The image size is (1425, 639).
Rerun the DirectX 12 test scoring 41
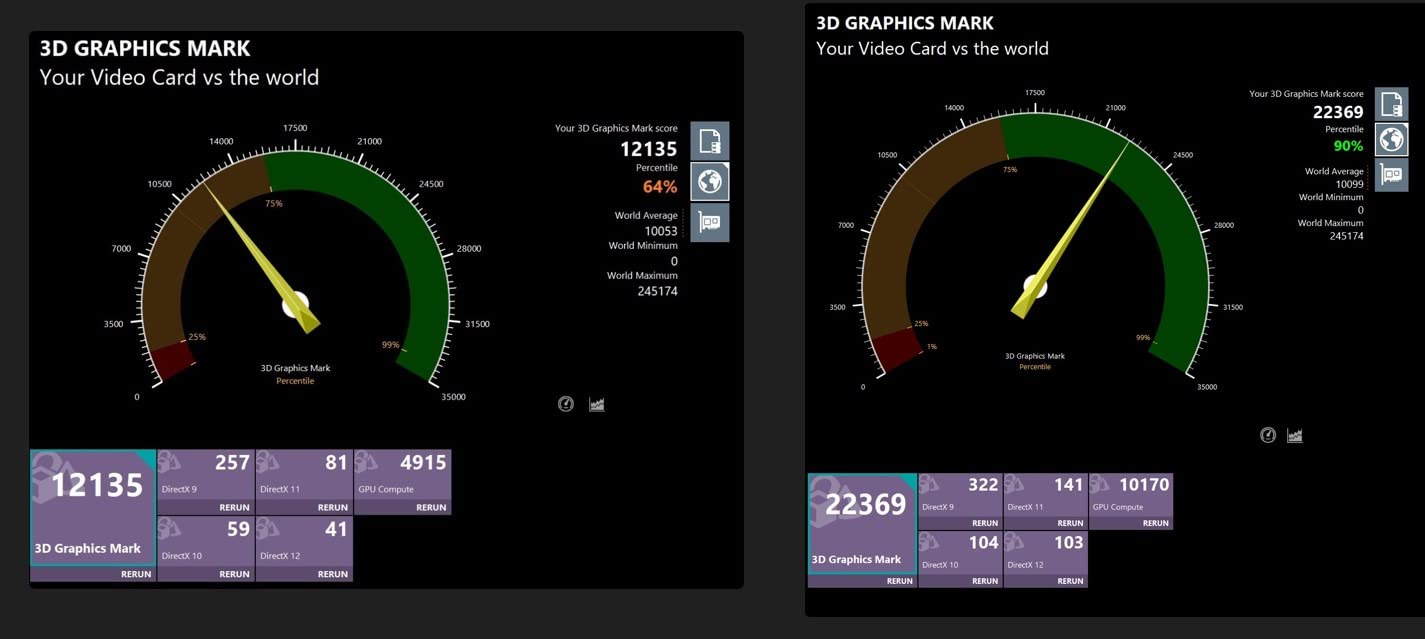click(x=333, y=574)
